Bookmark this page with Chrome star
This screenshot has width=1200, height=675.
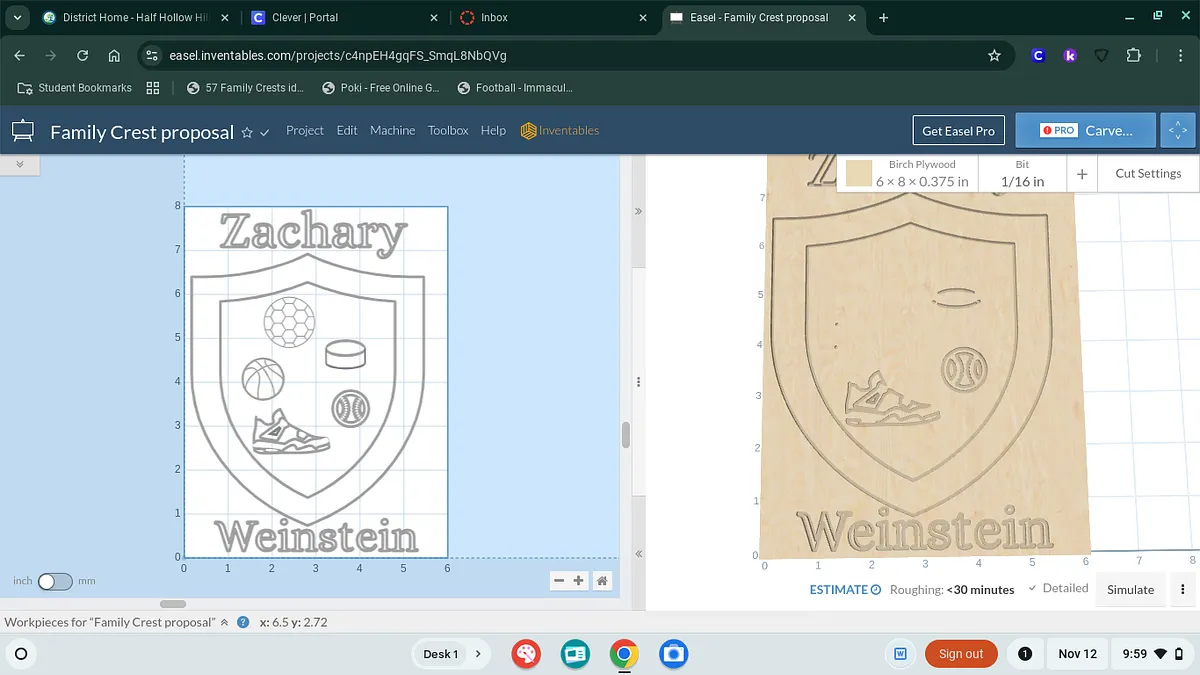pyautogui.click(x=994, y=56)
